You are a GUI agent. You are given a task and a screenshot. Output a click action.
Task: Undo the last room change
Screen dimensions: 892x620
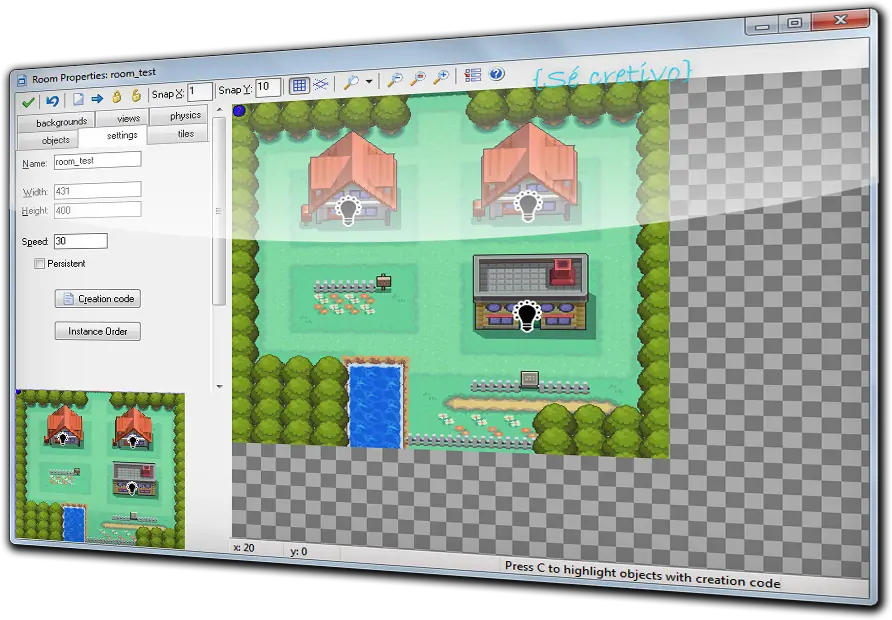[x=52, y=101]
